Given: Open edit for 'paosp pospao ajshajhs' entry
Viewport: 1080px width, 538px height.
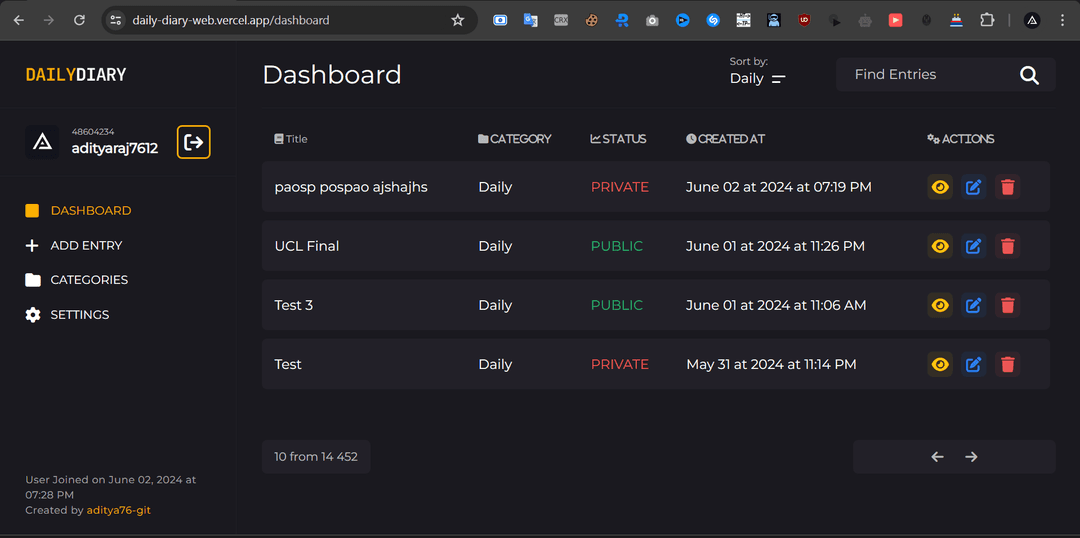Looking at the screenshot, I should (x=973, y=187).
